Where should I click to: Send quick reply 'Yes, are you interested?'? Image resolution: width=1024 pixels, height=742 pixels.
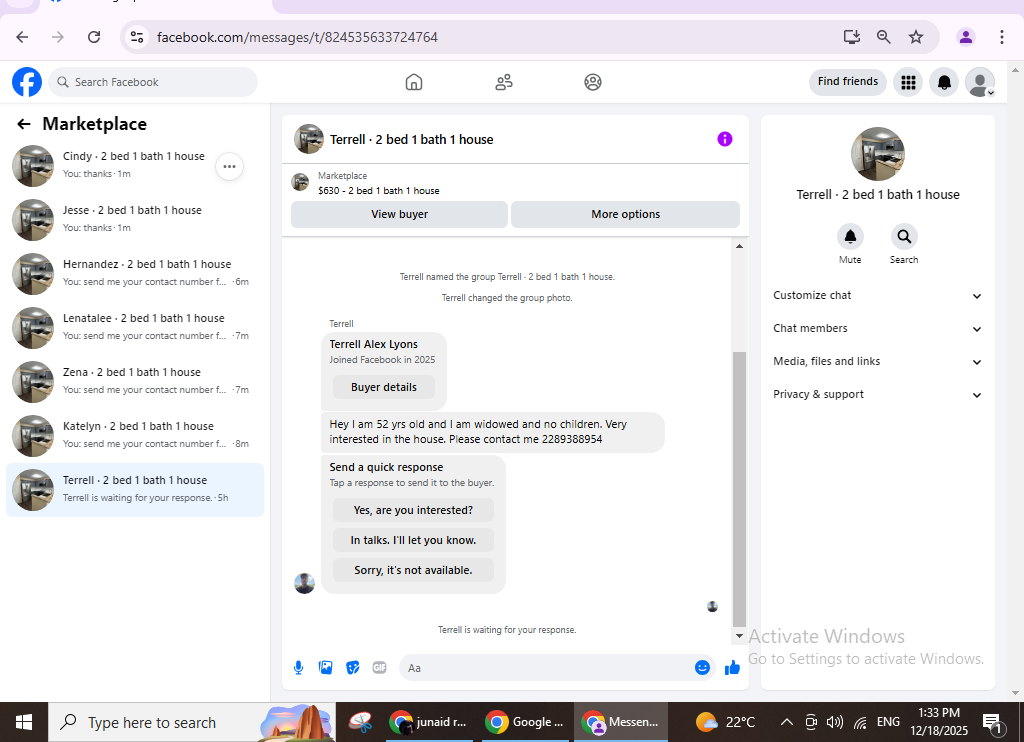pos(413,510)
